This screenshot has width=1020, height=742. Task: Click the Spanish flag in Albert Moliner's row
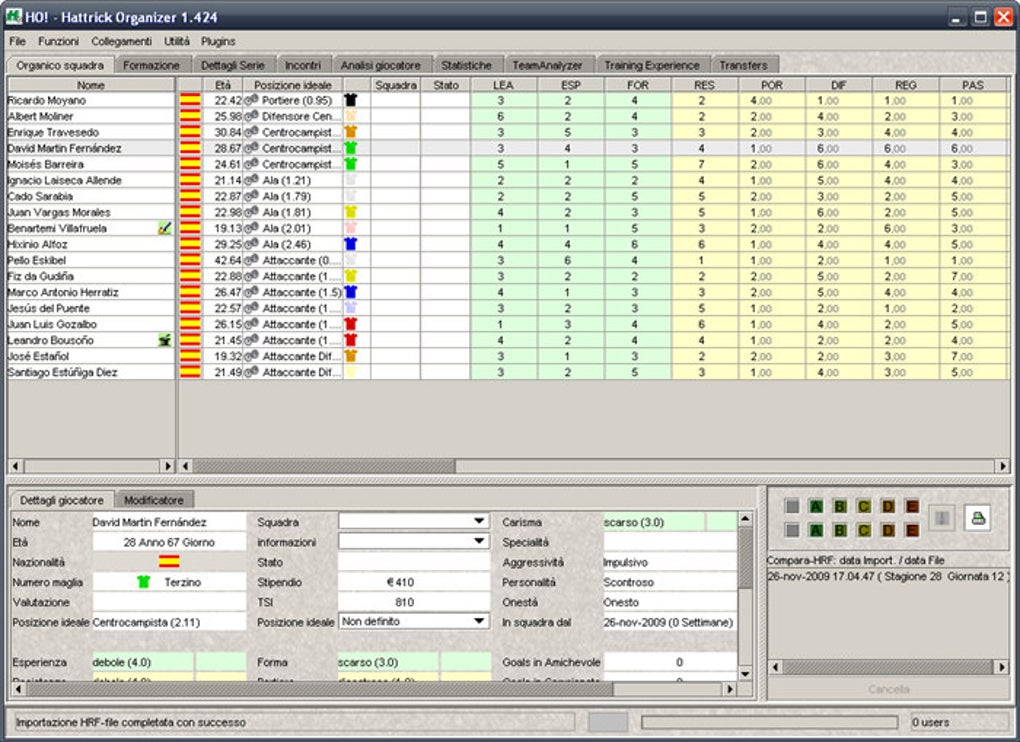coord(190,116)
